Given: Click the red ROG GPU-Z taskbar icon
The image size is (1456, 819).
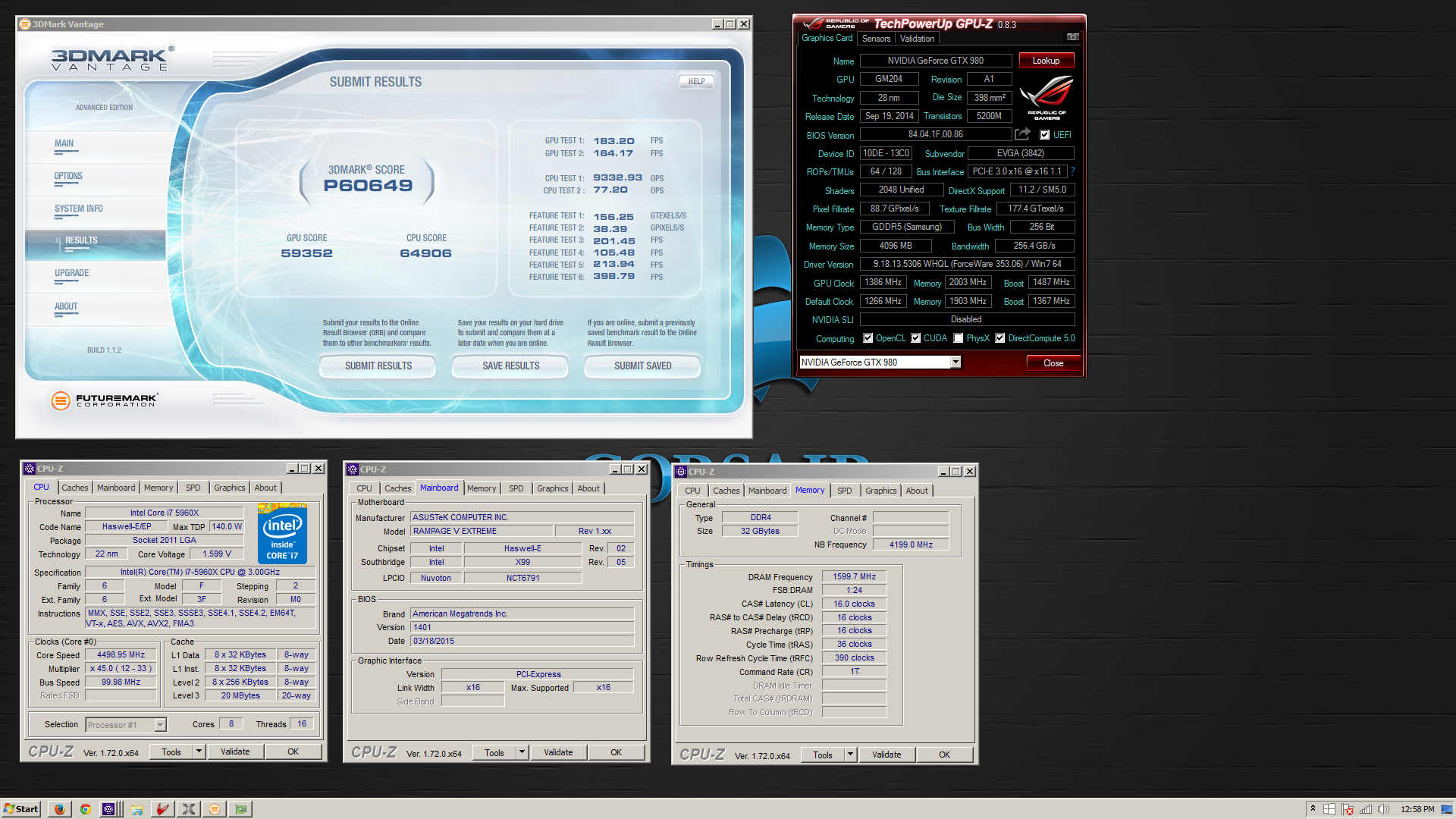Looking at the screenshot, I should [162, 809].
